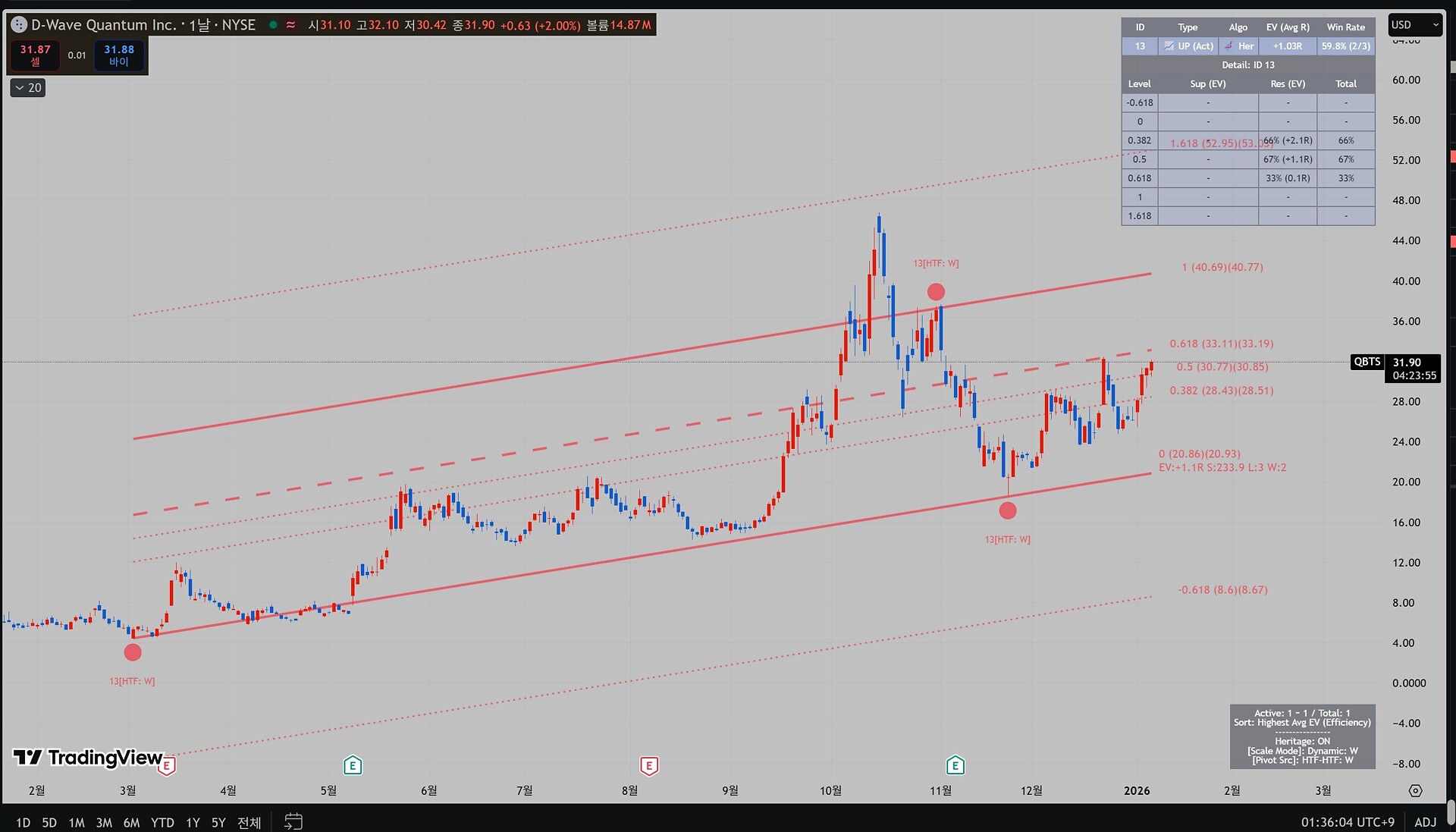Click the March earnings E marker
1456x832 pixels.
pos(166,766)
